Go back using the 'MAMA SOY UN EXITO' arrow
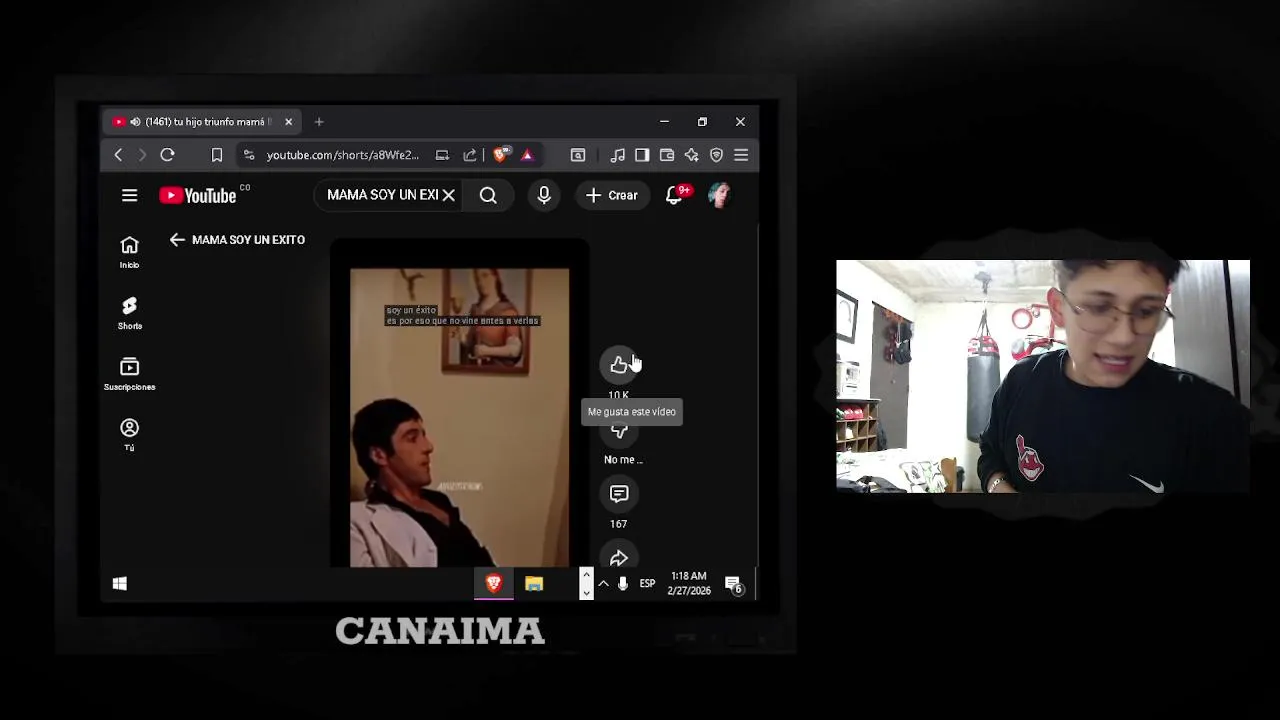The height and width of the screenshot is (720, 1280). point(177,240)
